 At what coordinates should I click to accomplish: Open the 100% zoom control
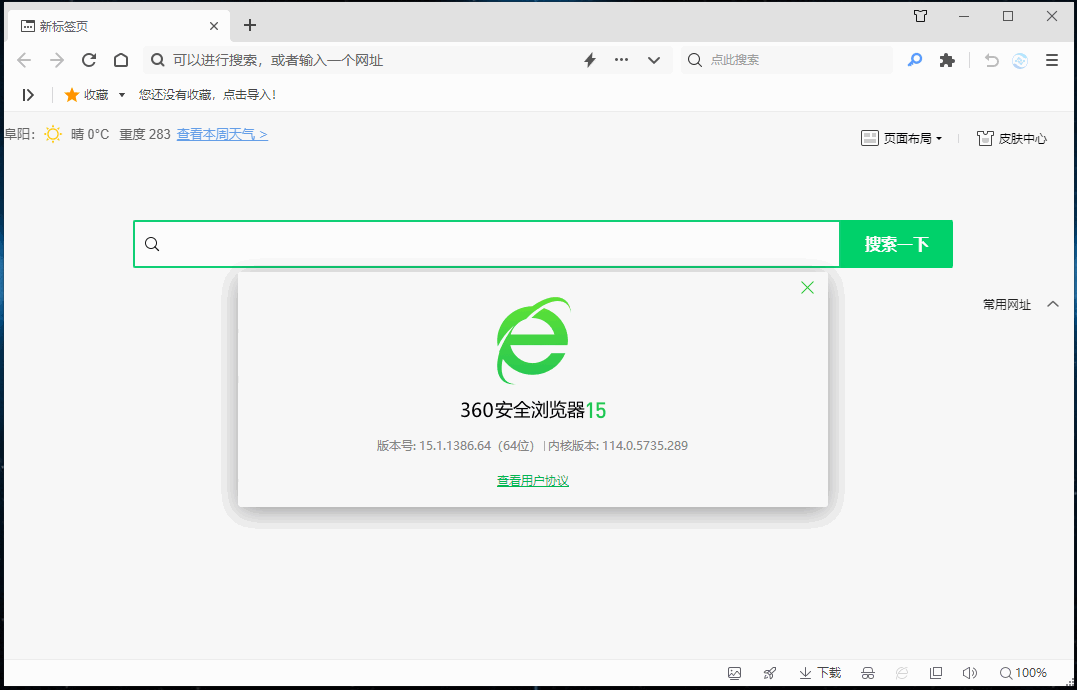1023,673
